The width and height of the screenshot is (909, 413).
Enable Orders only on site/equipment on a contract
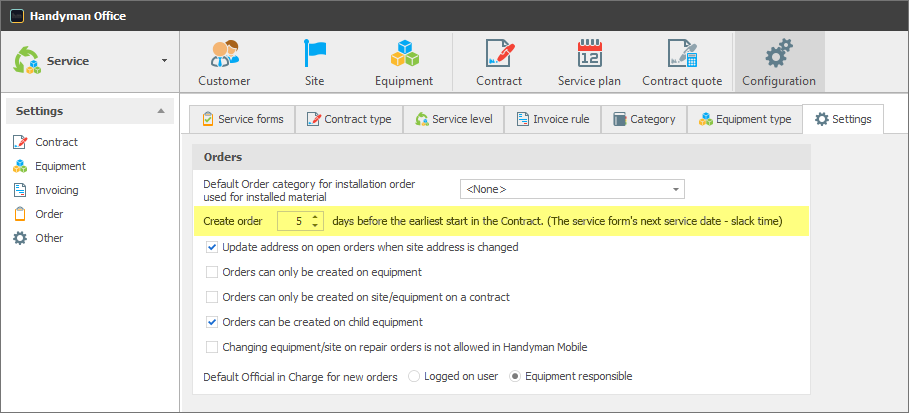coord(212,297)
